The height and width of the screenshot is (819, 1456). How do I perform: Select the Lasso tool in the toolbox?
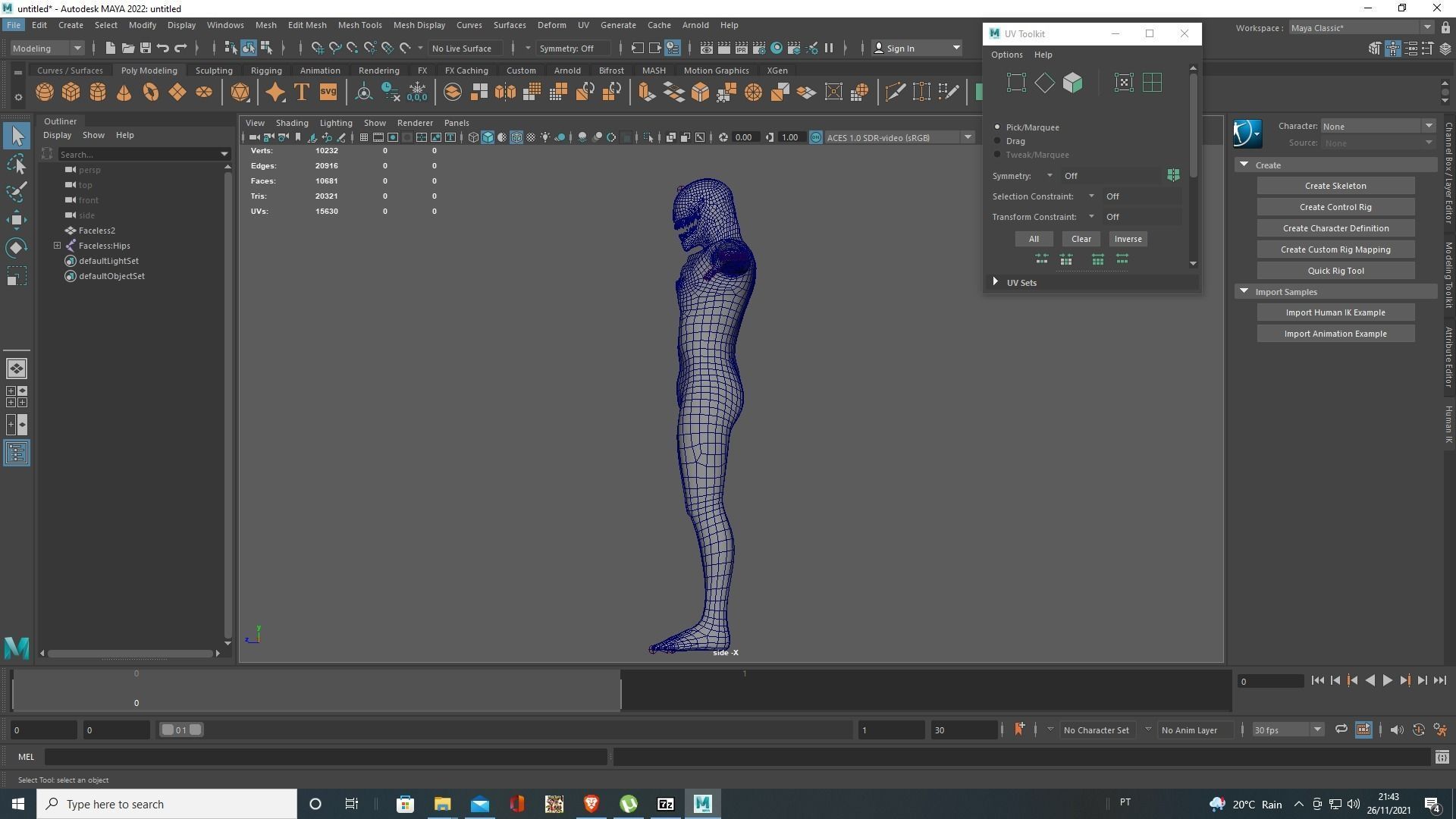coord(17,164)
